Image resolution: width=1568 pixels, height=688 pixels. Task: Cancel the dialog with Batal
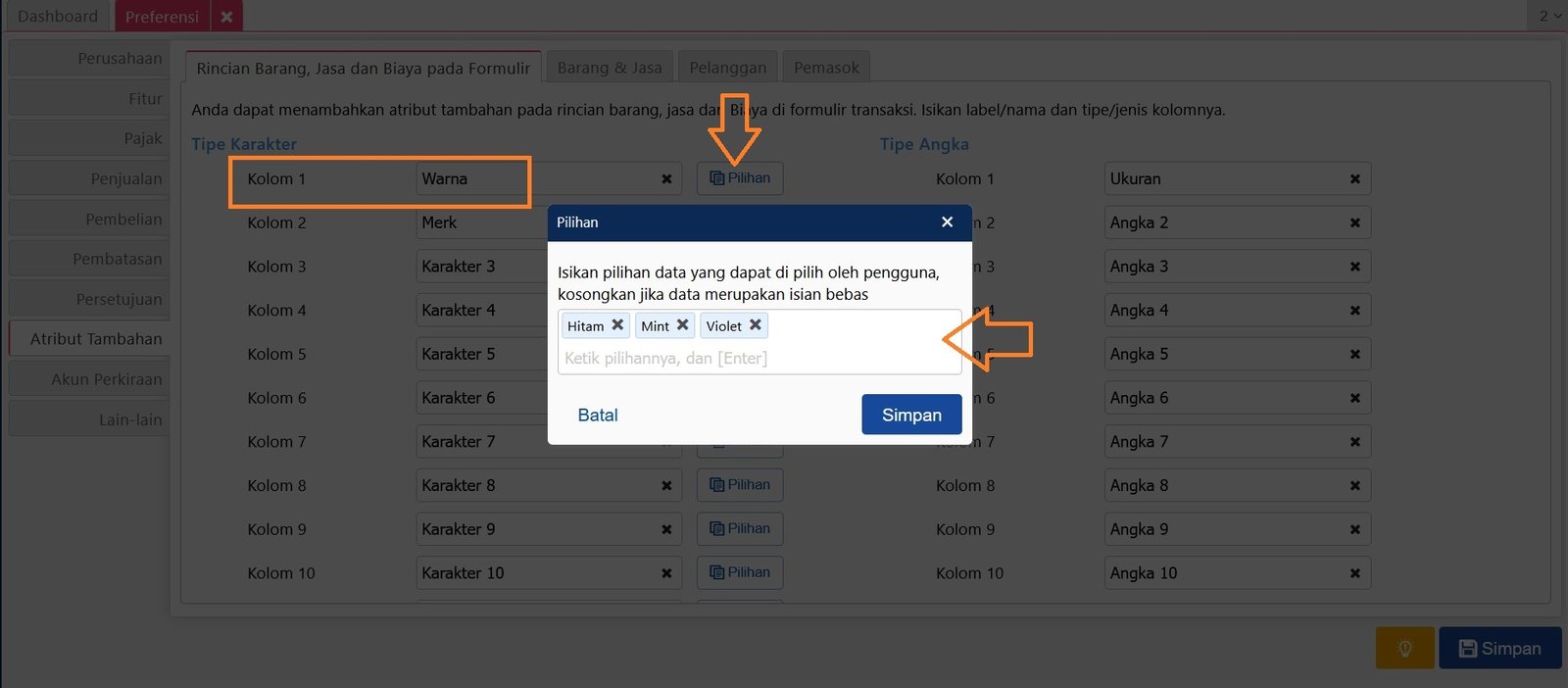[598, 415]
